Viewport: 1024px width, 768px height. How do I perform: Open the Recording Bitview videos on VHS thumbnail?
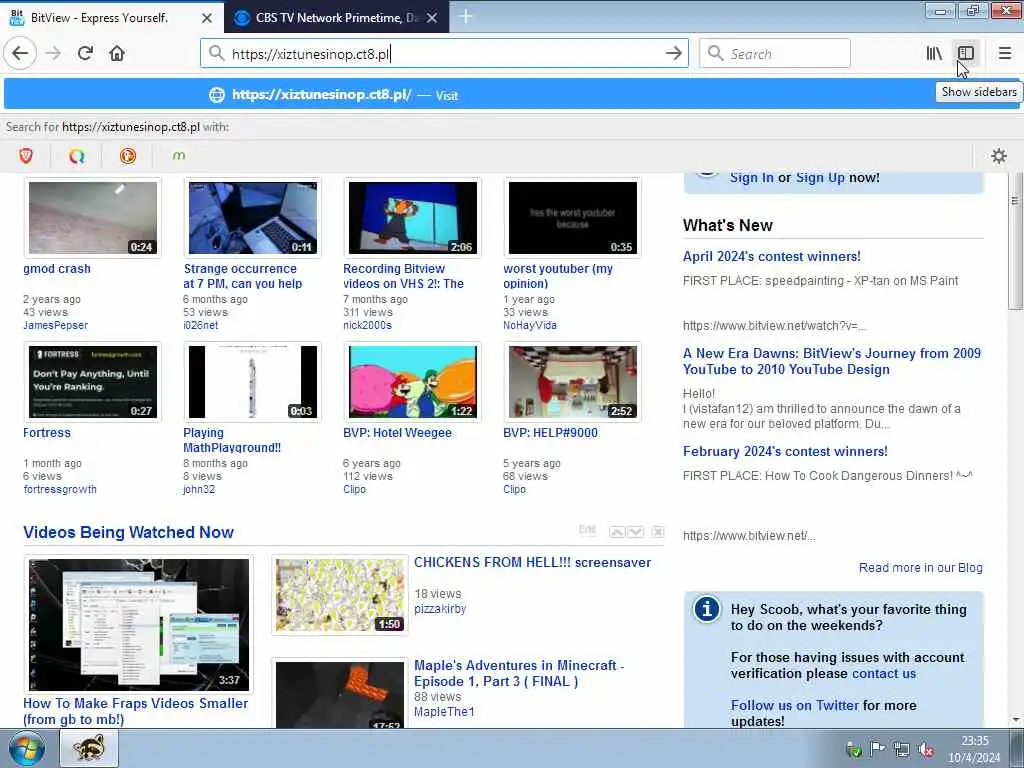click(413, 217)
